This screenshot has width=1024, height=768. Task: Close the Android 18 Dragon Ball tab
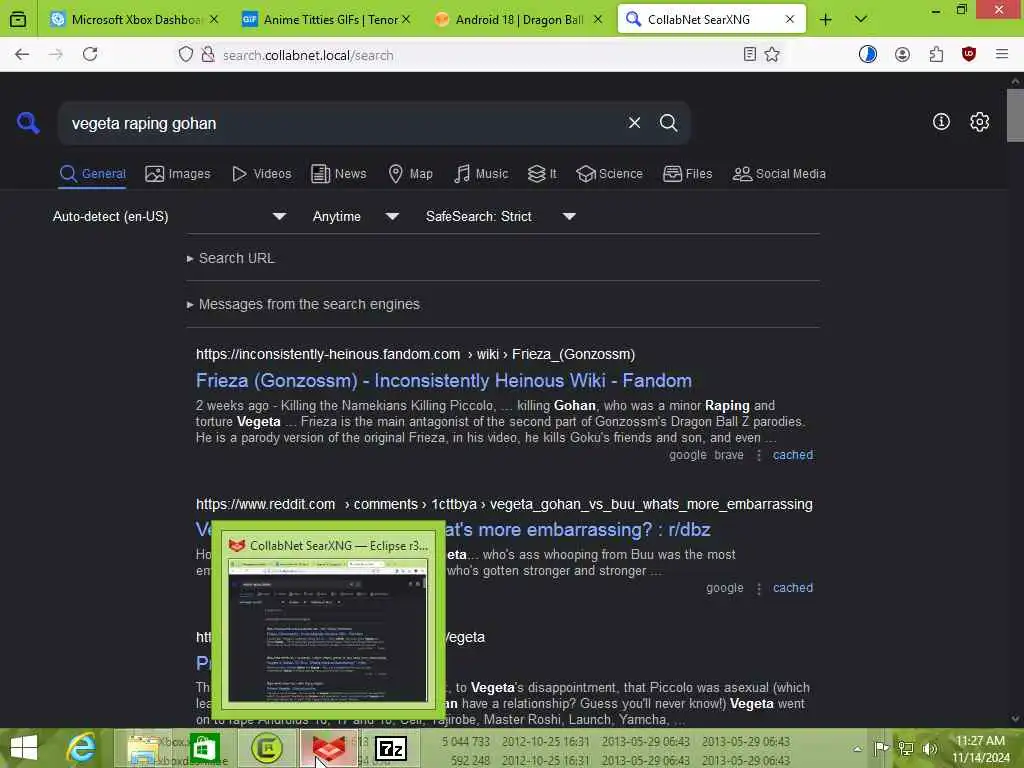click(x=598, y=20)
